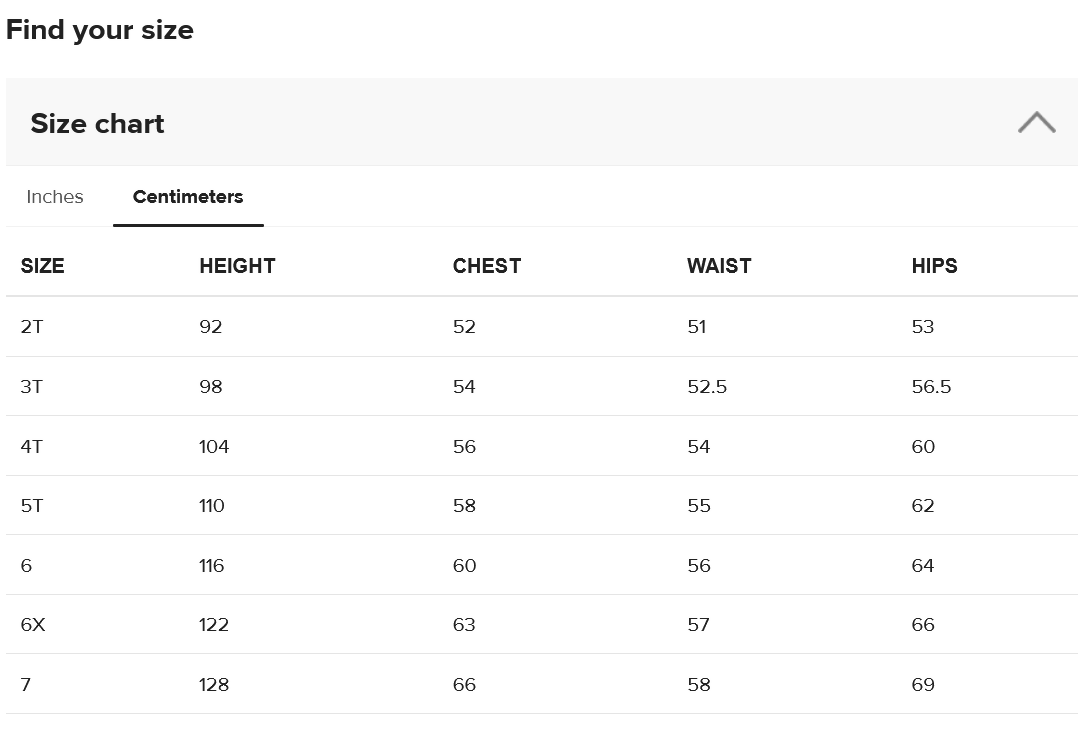The height and width of the screenshot is (740, 1078).
Task: Select the 4T size row label
Action: 32,447
